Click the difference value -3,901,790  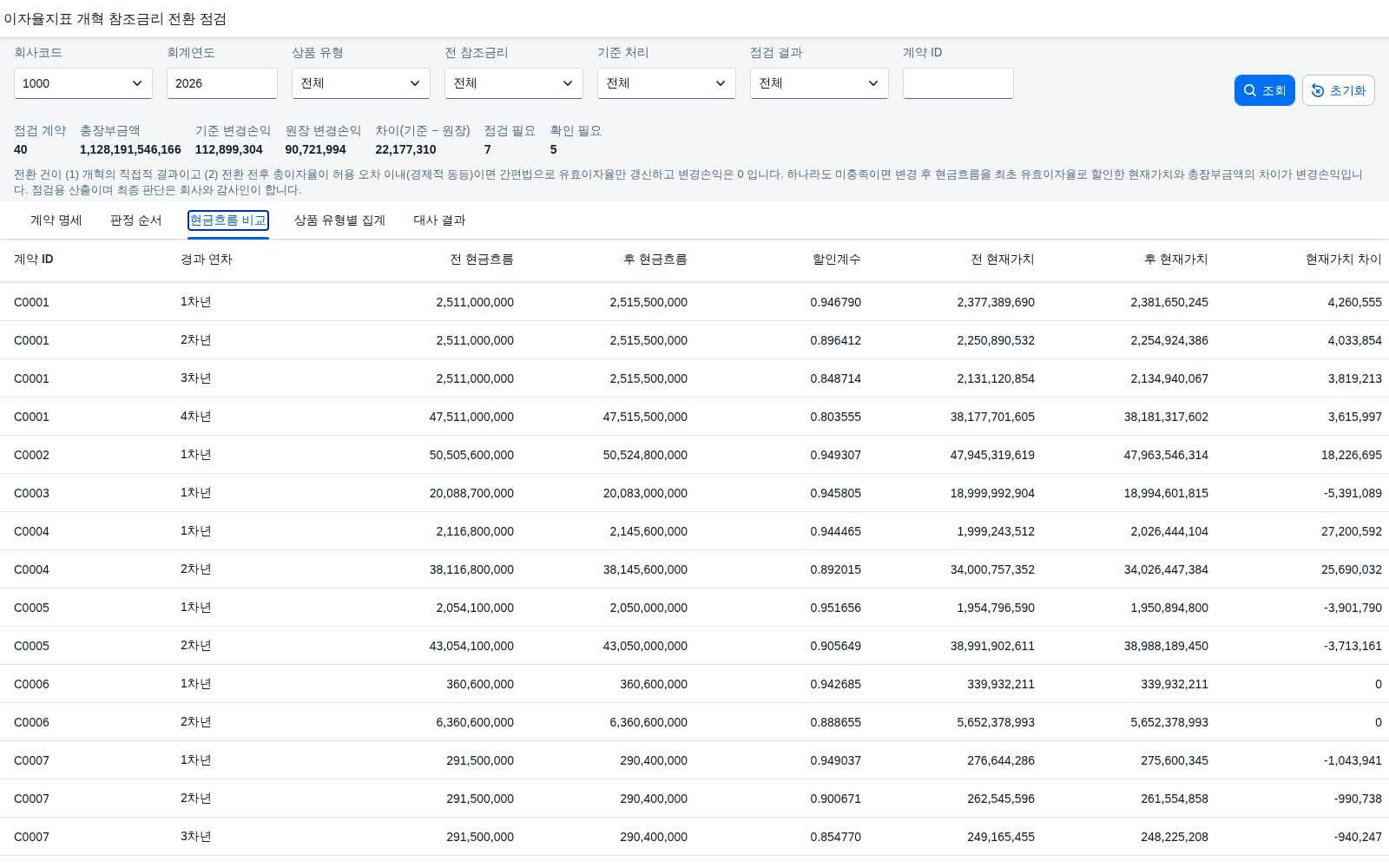[1353, 608]
